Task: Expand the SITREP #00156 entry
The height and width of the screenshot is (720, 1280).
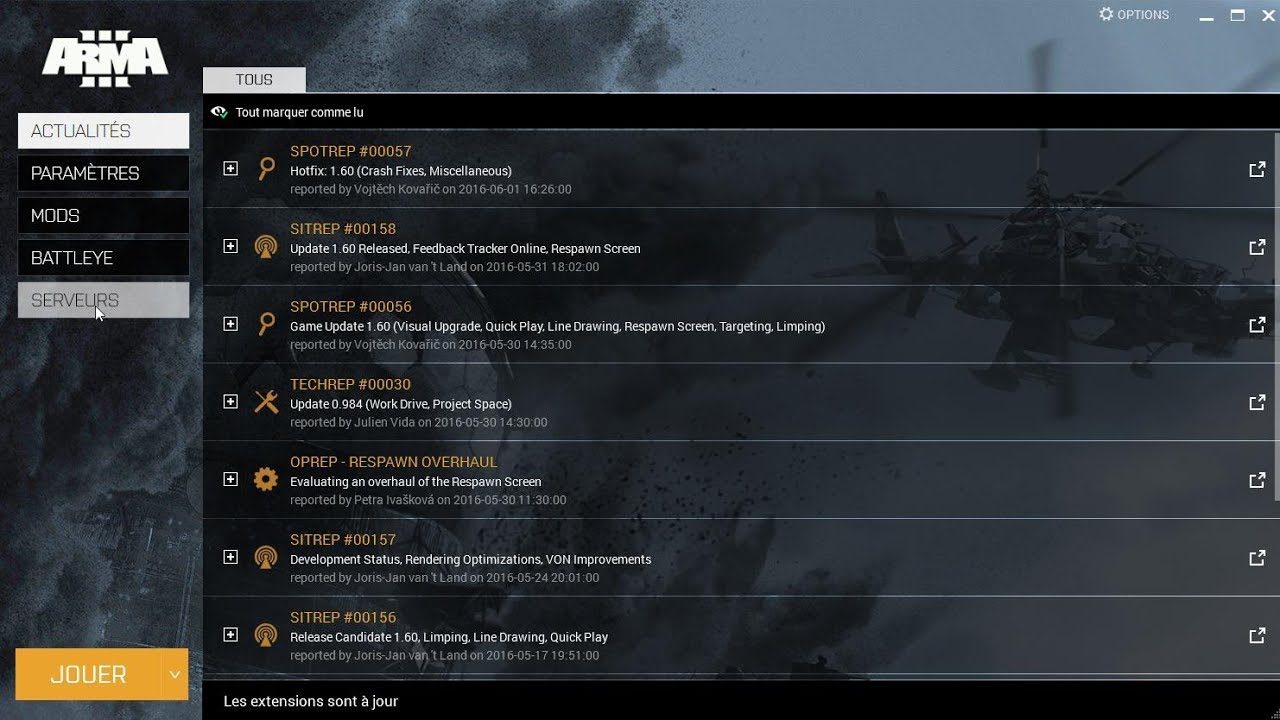Action: (x=230, y=635)
